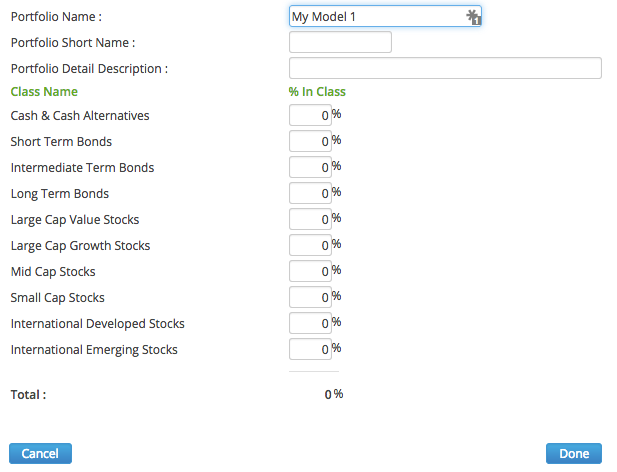Click the Small Cap Stocks percentage box

pos(310,298)
